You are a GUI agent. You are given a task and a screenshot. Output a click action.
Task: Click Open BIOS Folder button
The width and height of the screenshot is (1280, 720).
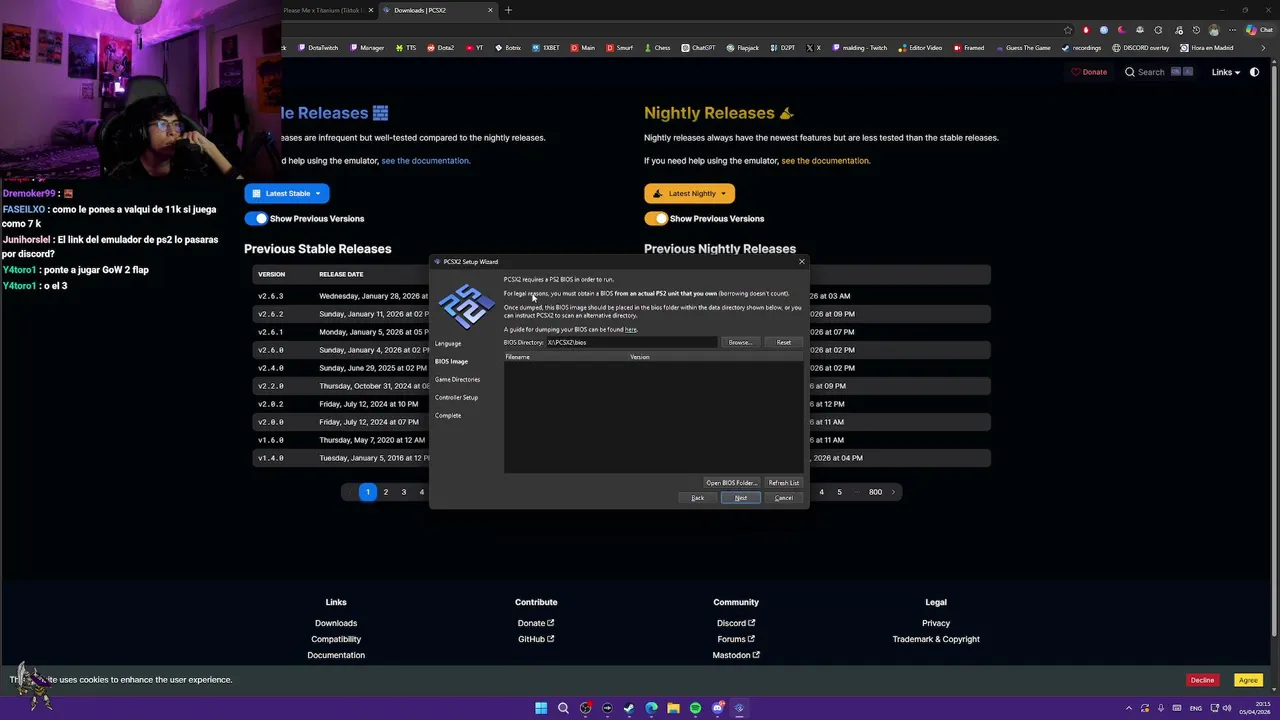coord(731,483)
